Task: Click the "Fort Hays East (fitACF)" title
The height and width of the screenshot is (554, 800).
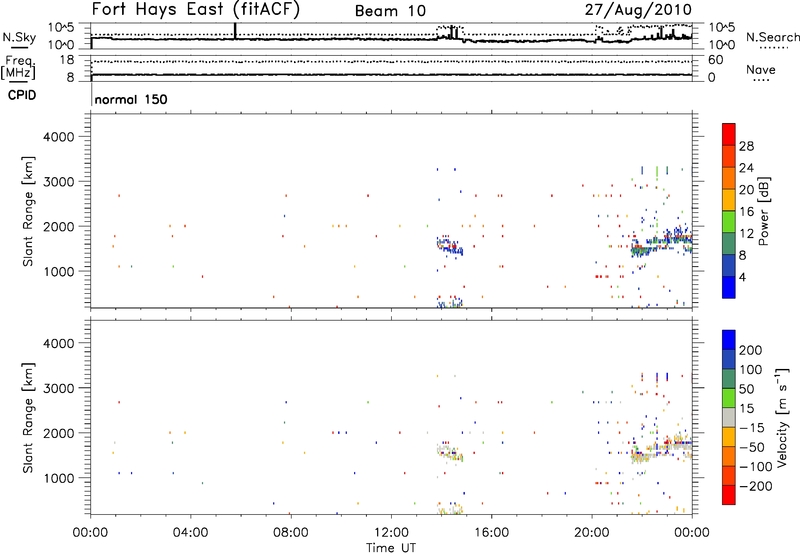Action: (x=196, y=9)
